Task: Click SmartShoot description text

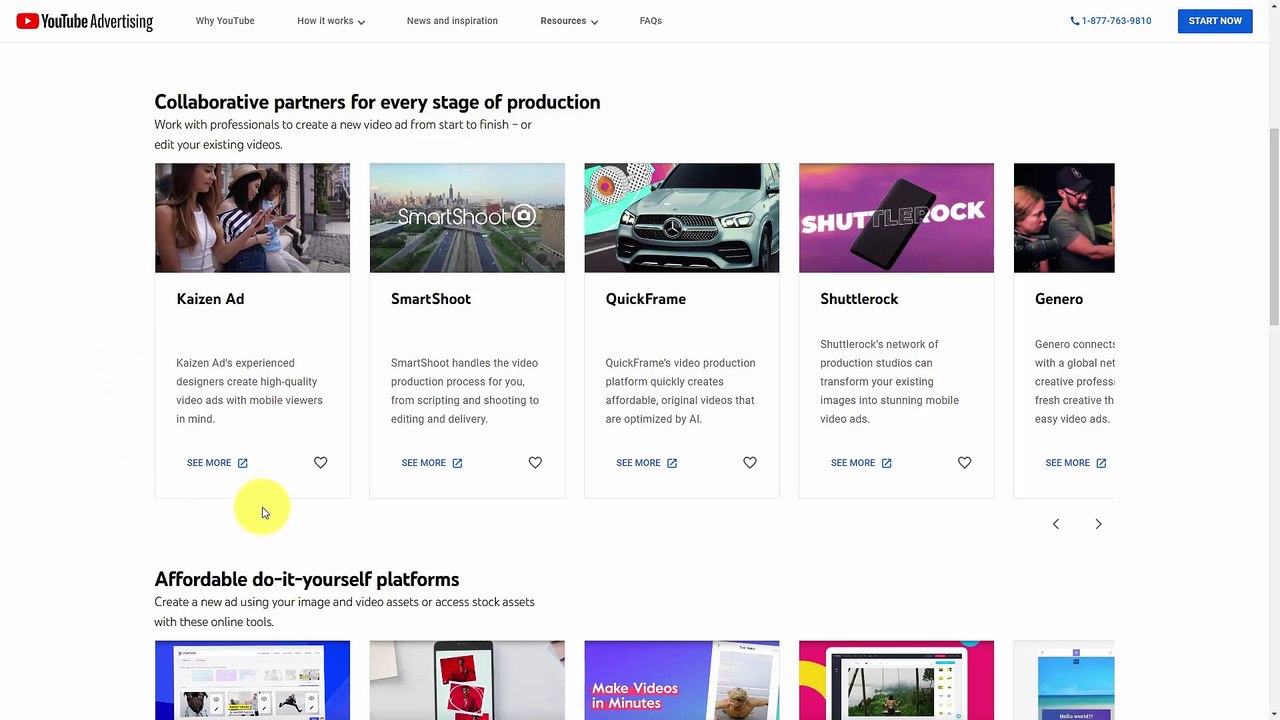Action: (465, 391)
